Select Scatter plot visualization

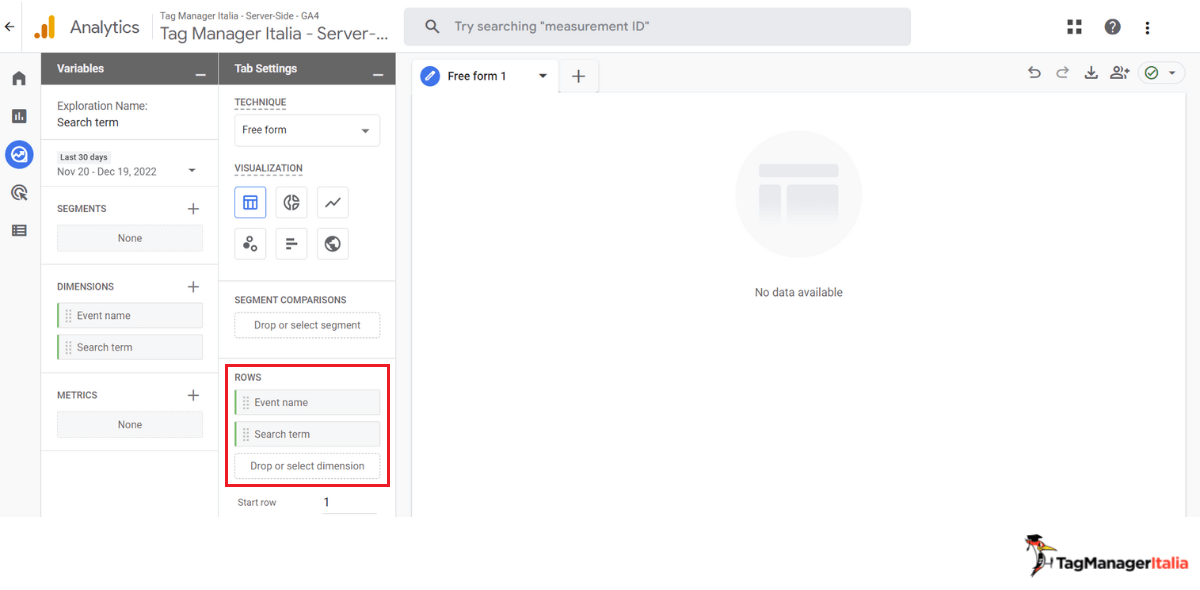(x=250, y=244)
